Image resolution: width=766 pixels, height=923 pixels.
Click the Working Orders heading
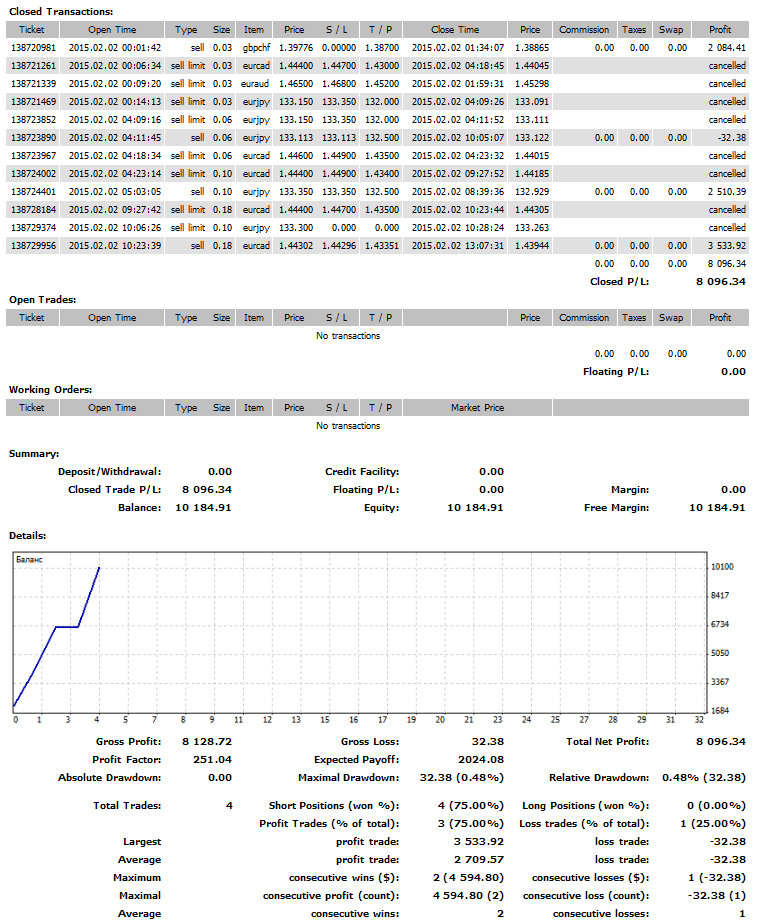[x=51, y=390]
